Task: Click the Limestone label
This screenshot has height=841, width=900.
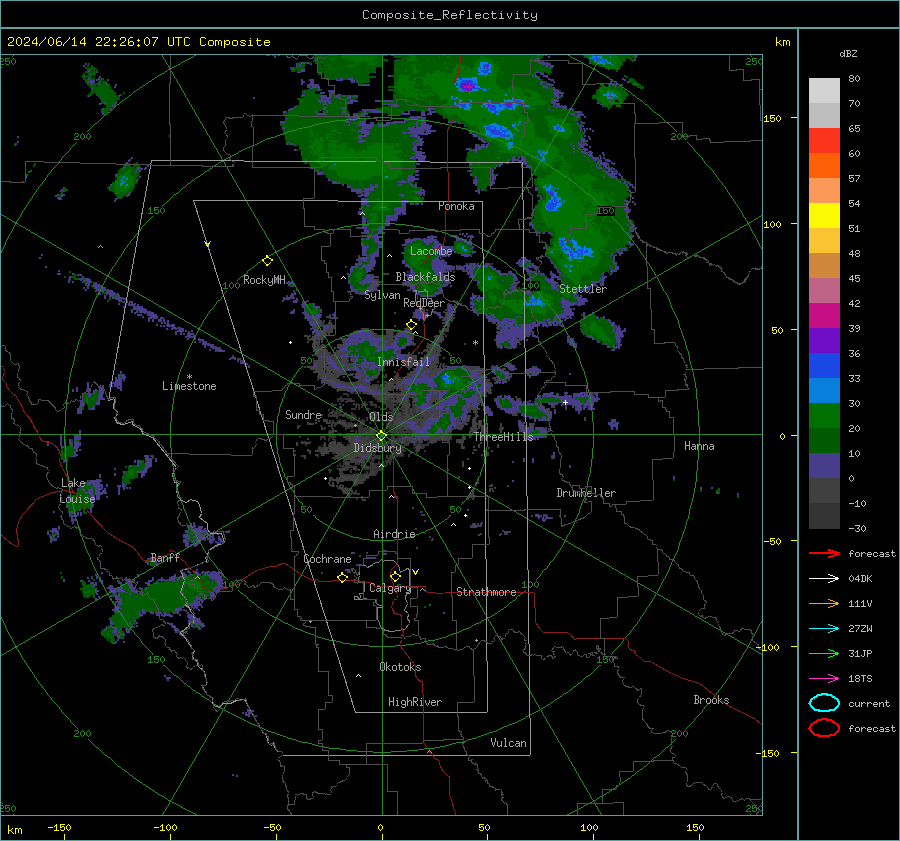Action: tap(189, 386)
